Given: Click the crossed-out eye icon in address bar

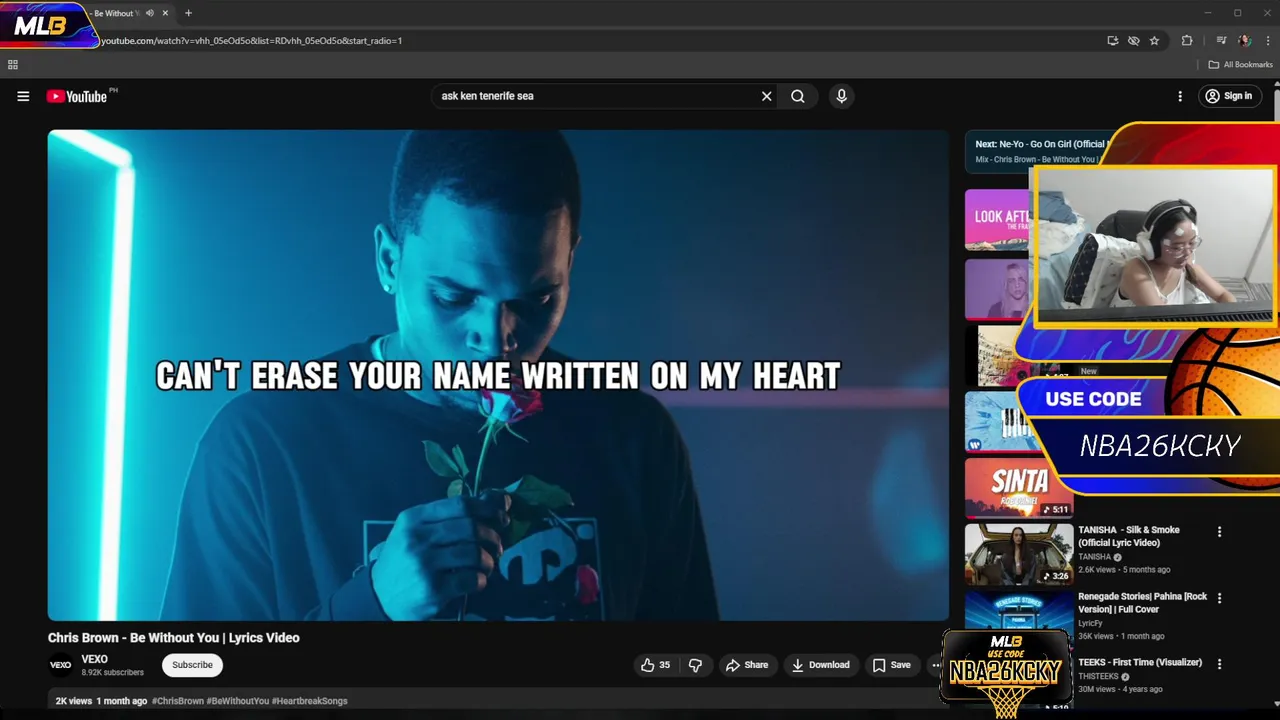Looking at the screenshot, I should pos(1133,41).
